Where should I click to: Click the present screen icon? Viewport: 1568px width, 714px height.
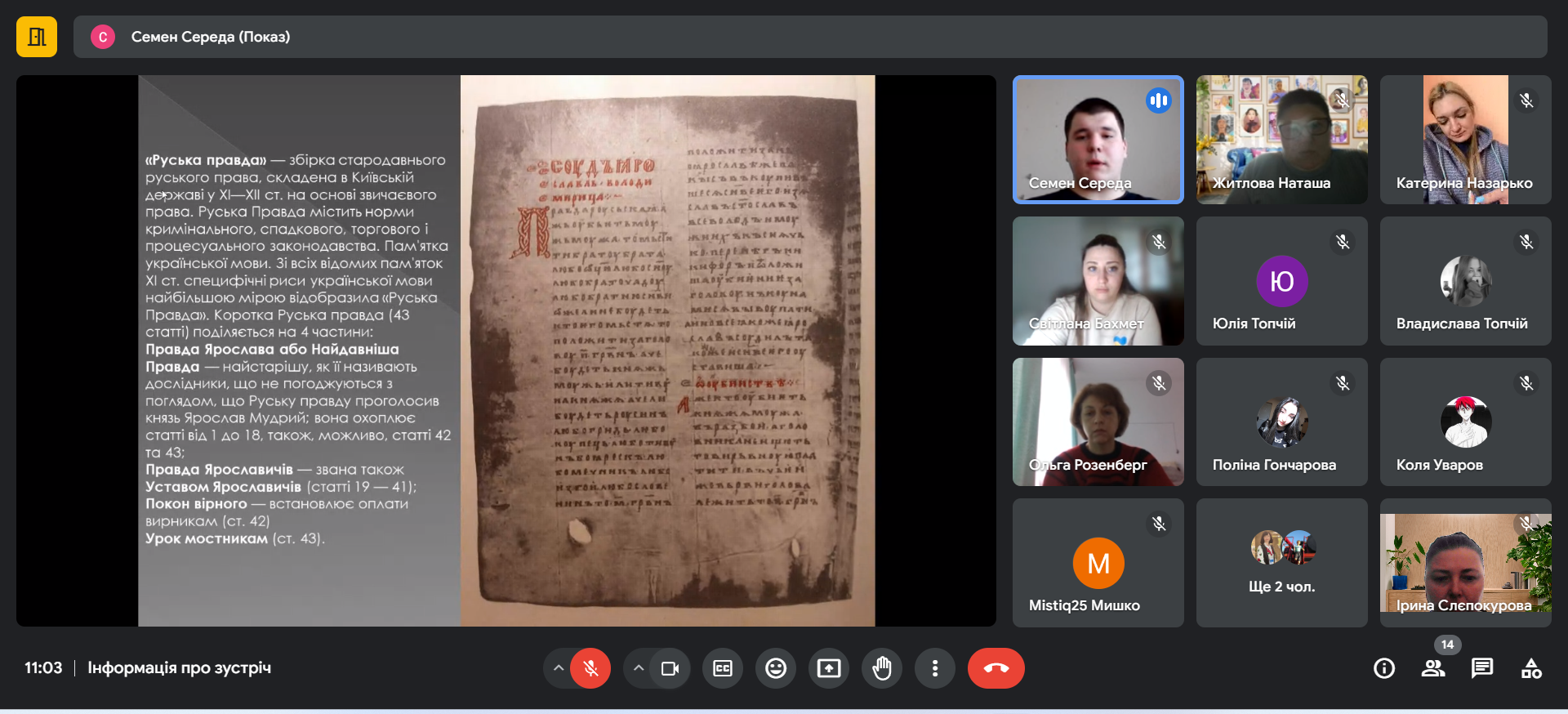click(829, 668)
